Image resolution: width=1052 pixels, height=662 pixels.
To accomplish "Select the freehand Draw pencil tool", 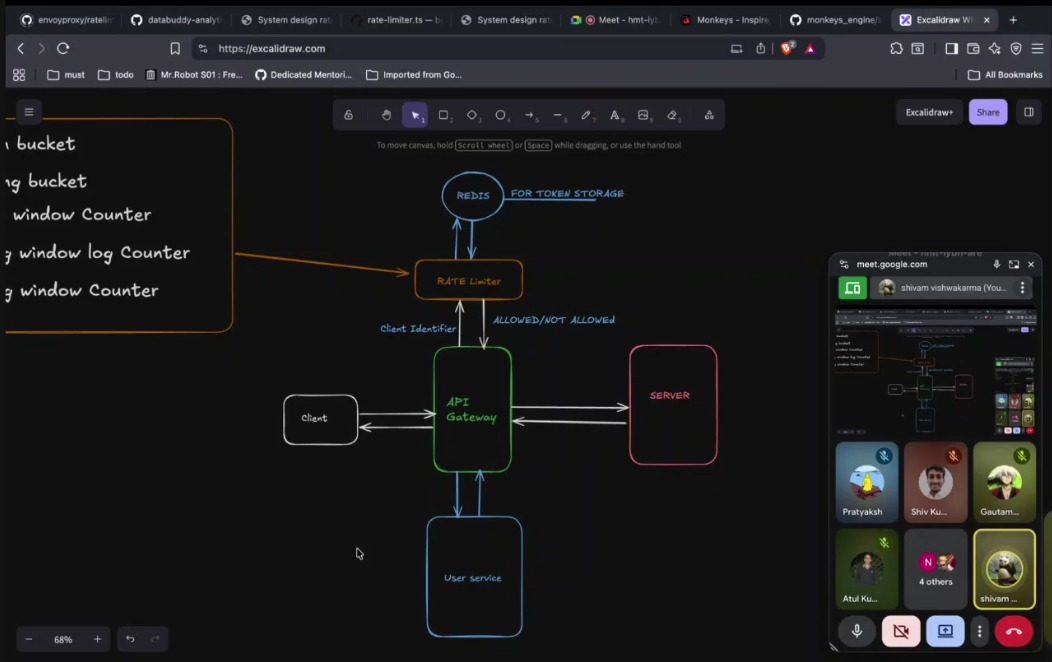I will (x=586, y=115).
